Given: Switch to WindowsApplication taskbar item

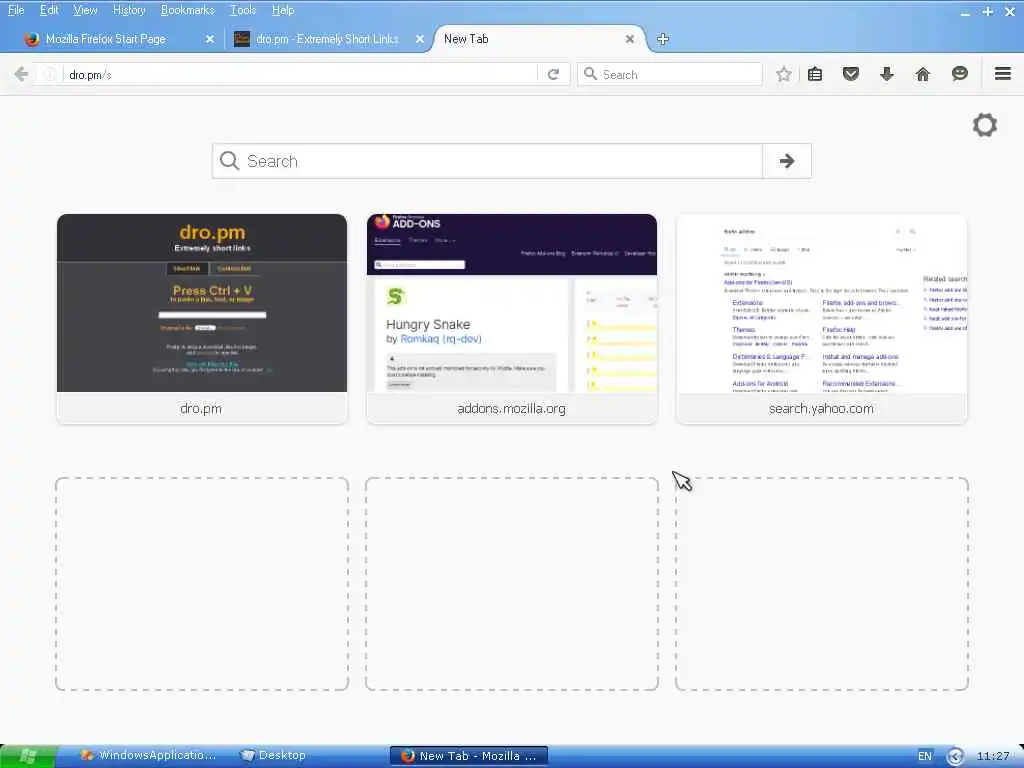Looking at the screenshot, I should point(148,756).
